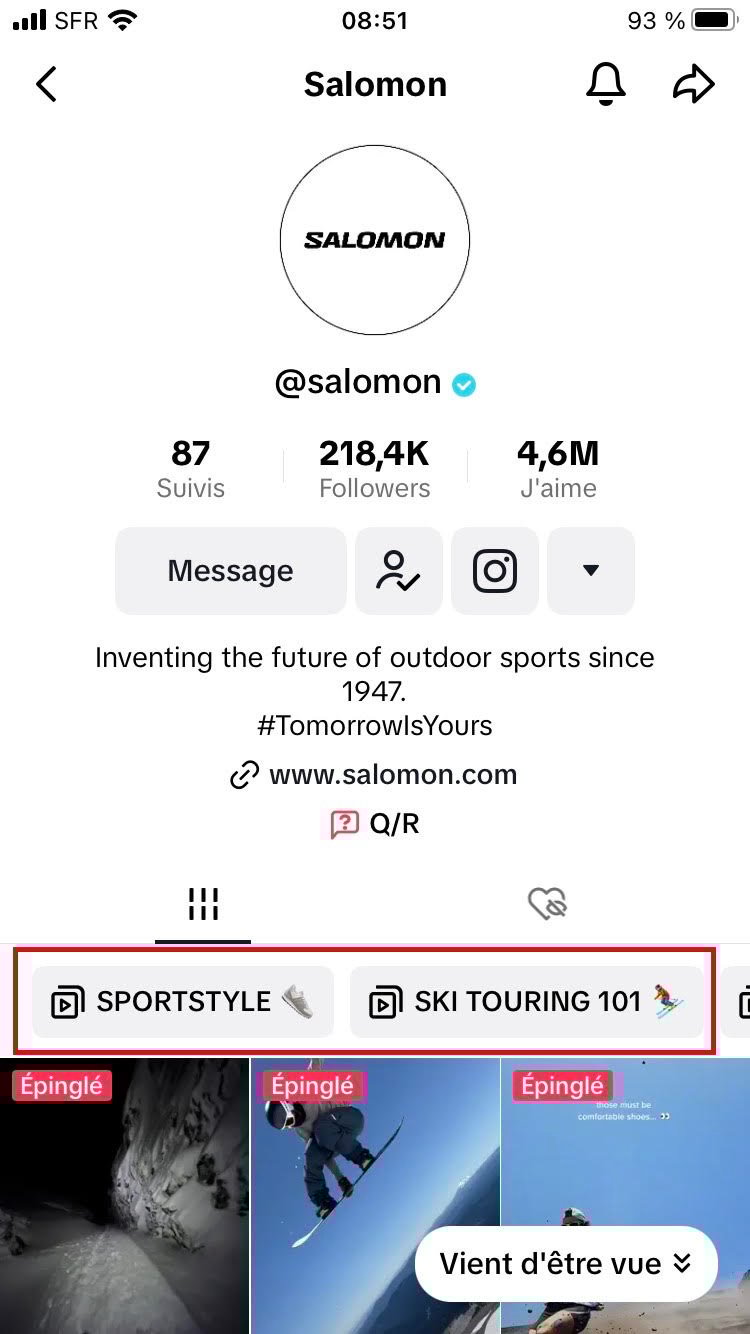750x1334 pixels.
Task: Expand the suggested accounts dropdown arrow
Action: click(591, 571)
